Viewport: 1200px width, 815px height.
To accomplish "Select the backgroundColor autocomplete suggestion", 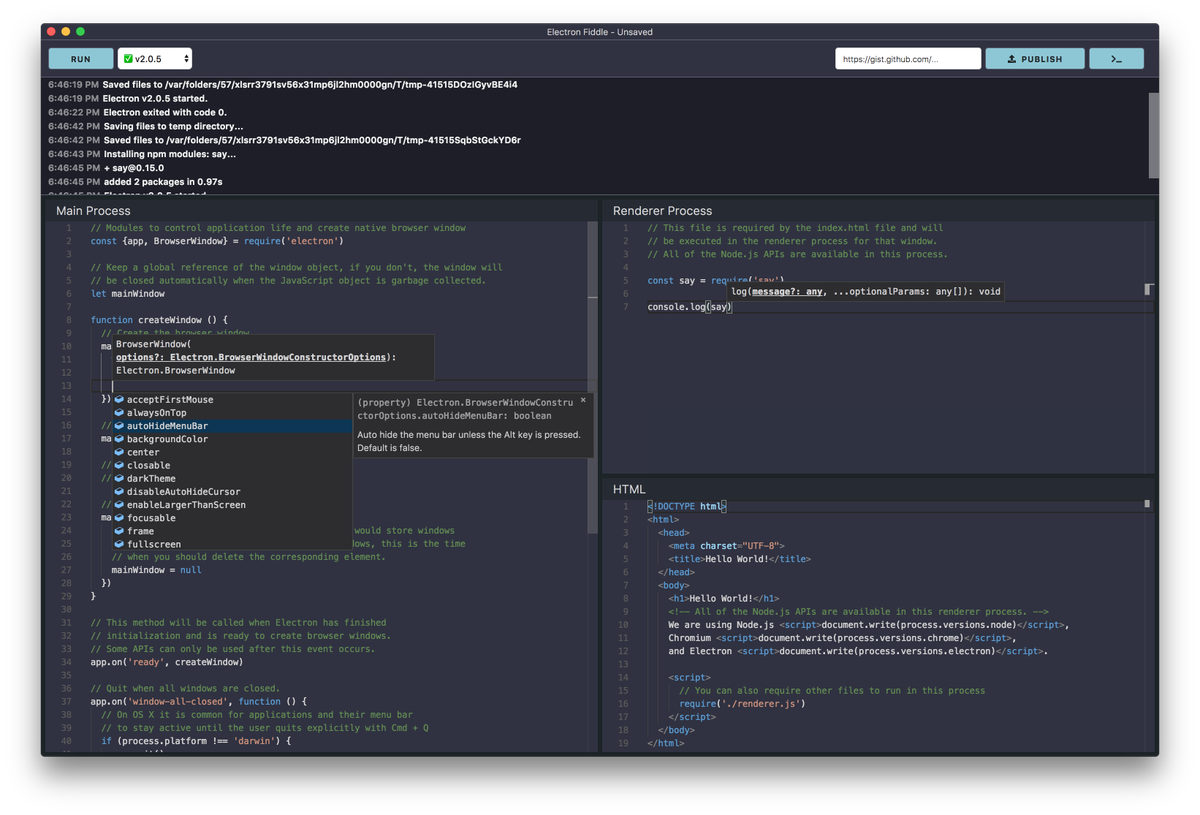I will pyautogui.click(x=232, y=439).
